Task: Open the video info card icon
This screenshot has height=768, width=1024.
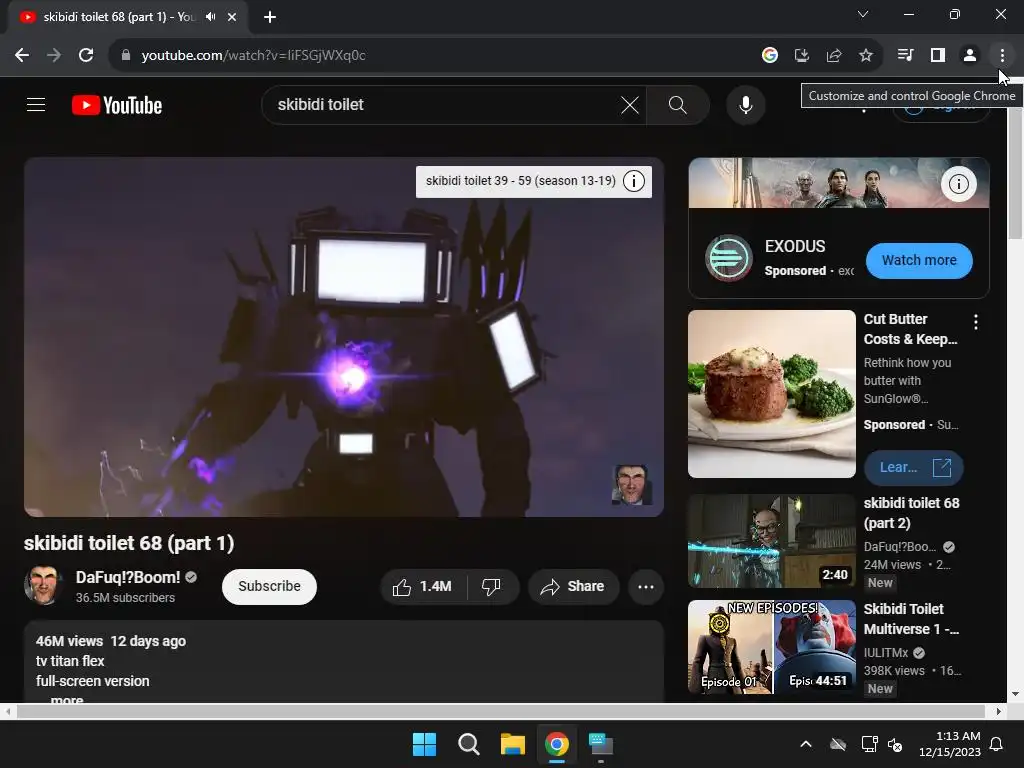Action: [x=633, y=181]
